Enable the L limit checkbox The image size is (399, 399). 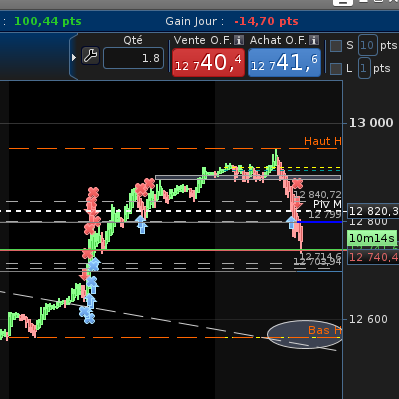(336, 69)
